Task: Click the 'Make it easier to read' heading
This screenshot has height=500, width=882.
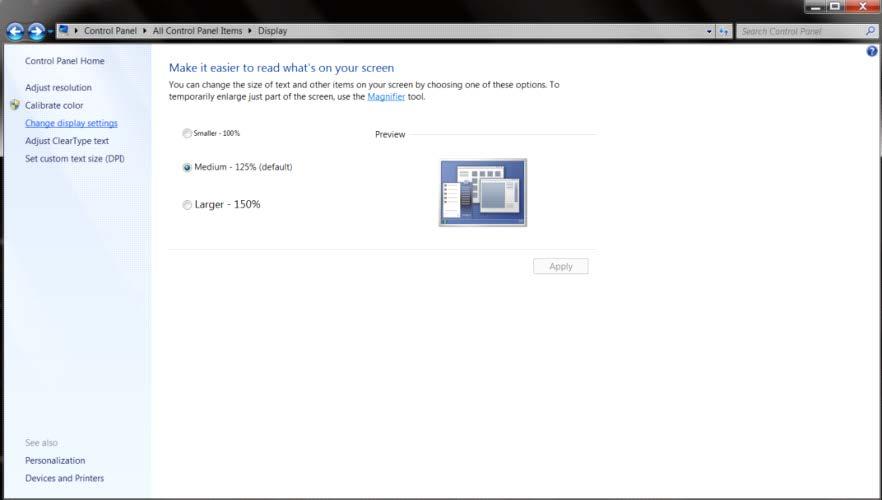Action: click(x=281, y=68)
